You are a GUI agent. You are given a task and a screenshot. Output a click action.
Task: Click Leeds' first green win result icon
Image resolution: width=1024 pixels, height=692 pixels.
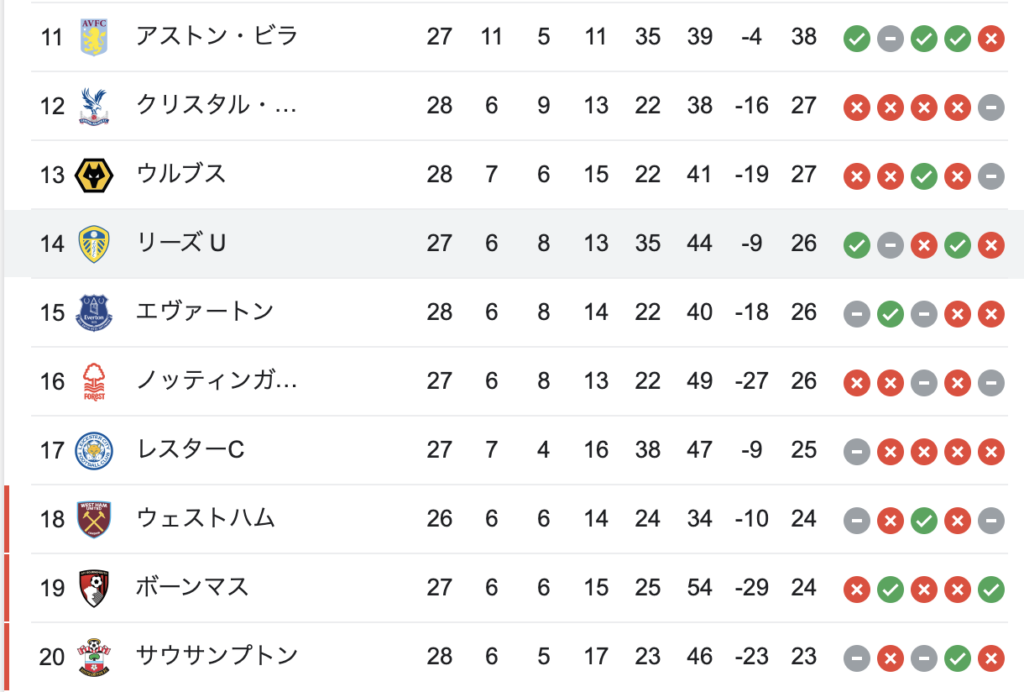tap(856, 245)
